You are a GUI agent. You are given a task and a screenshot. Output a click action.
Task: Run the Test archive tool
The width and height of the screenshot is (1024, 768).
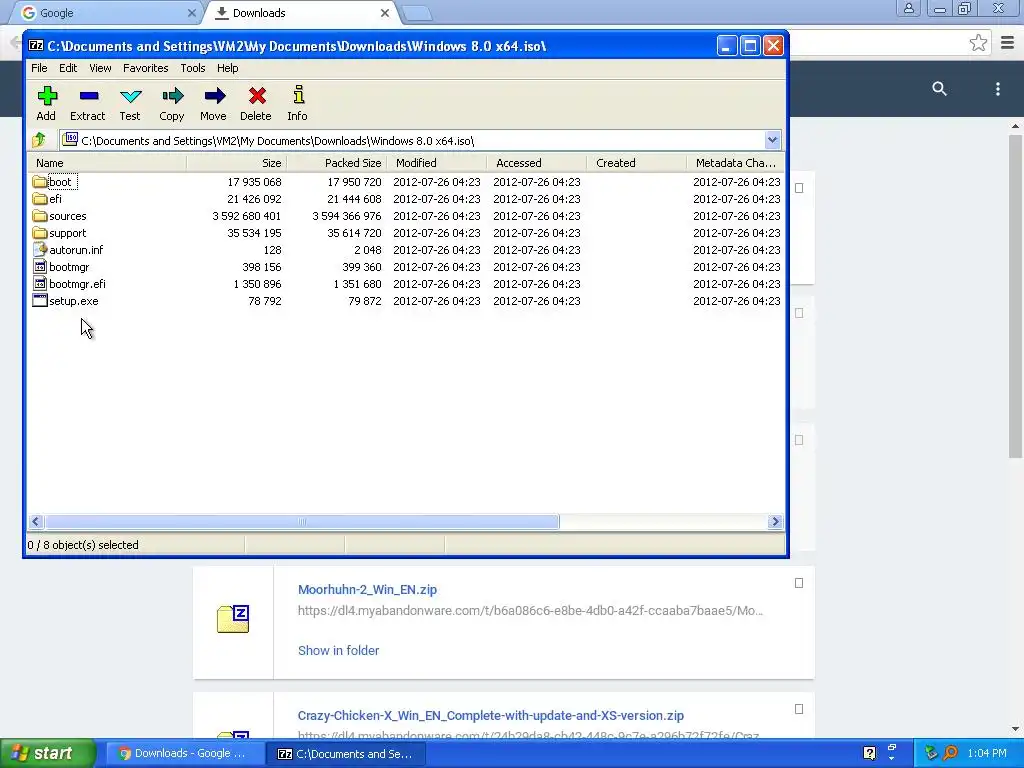click(x=131, y=97)
